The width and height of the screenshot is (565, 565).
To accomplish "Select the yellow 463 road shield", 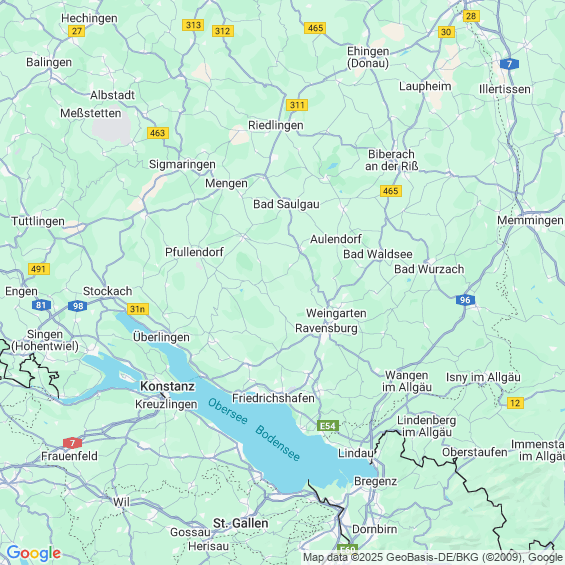I will (158, 133).
